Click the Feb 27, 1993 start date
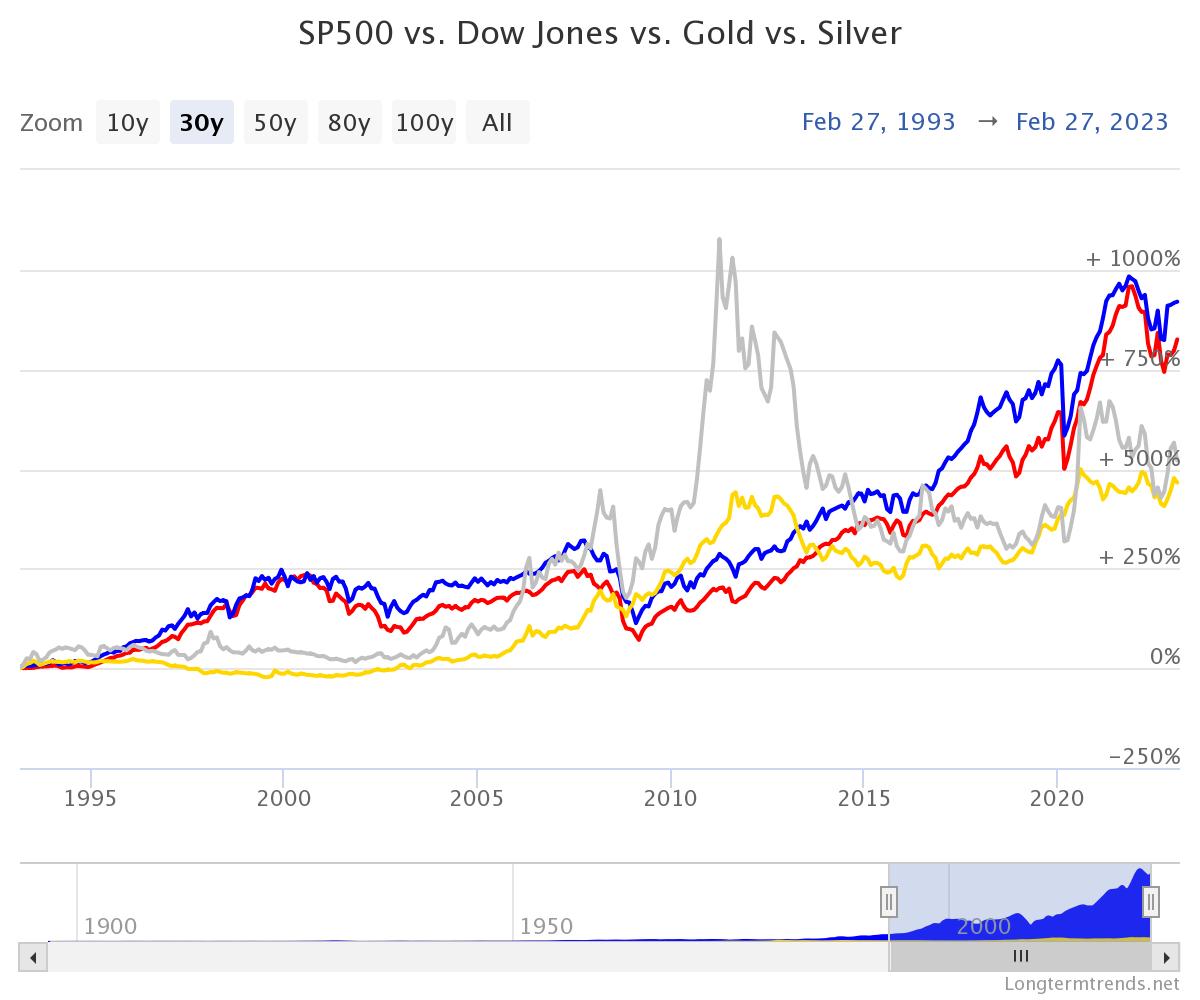The image size is (1200, 1000). (879, 122)
